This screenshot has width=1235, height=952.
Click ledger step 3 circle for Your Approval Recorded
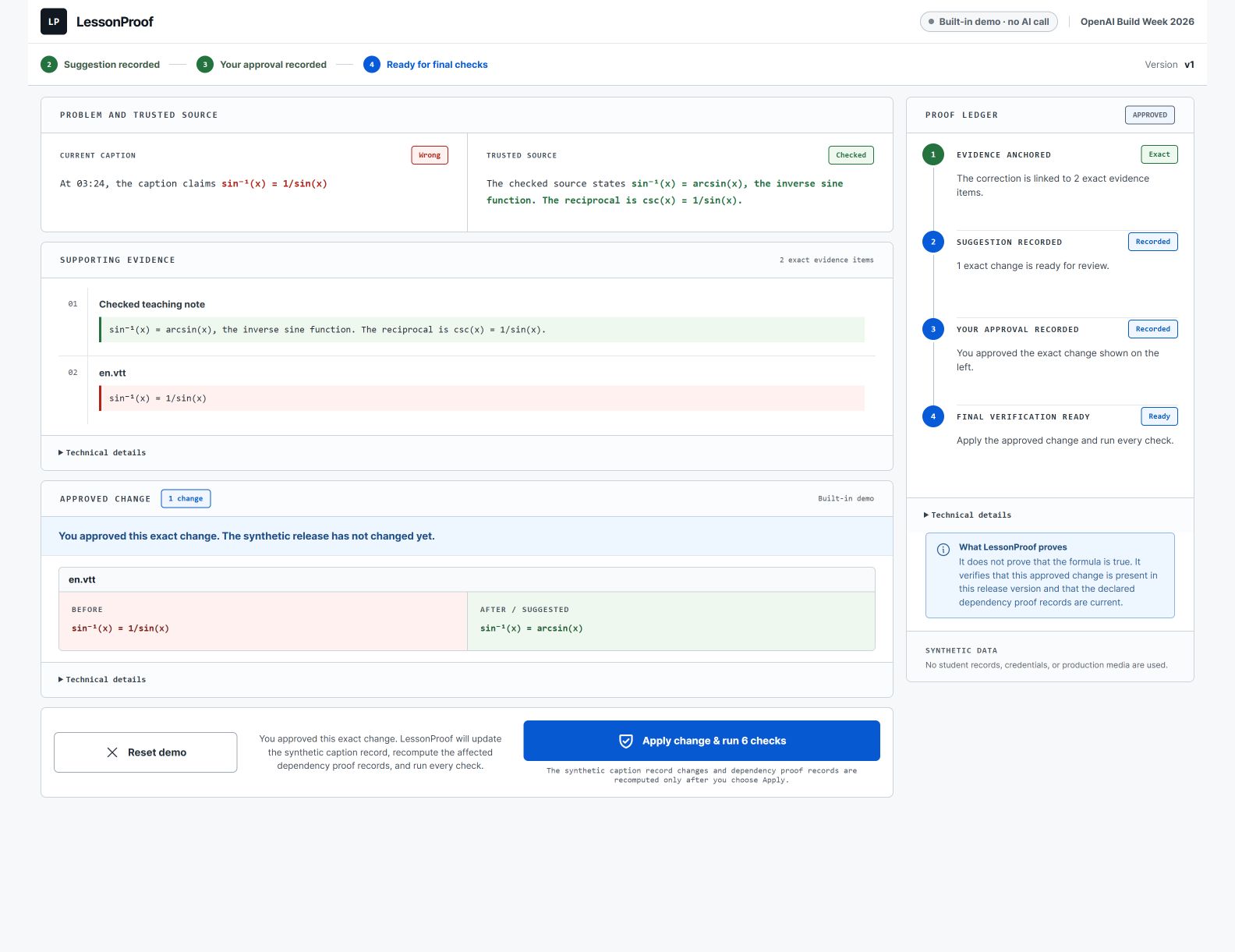[x=933, y=329]
